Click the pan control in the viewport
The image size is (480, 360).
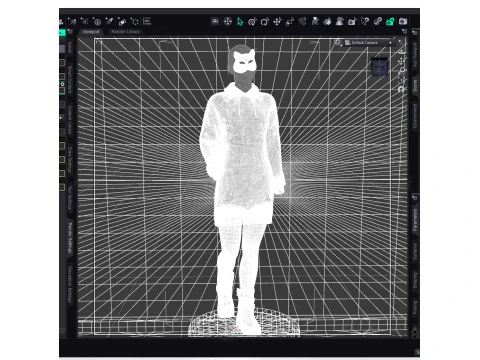tap(402, 61)
